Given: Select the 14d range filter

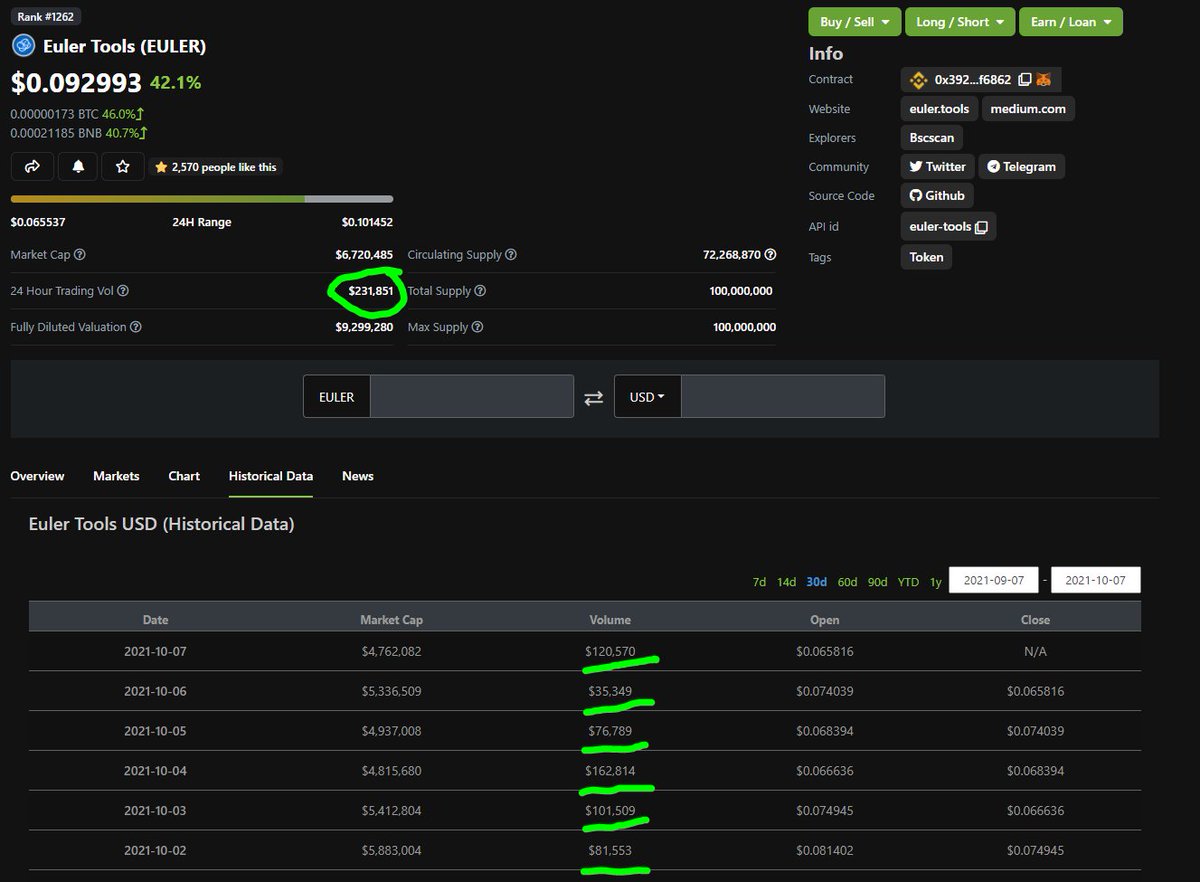Looking at the screenshot, I should 787,582.
